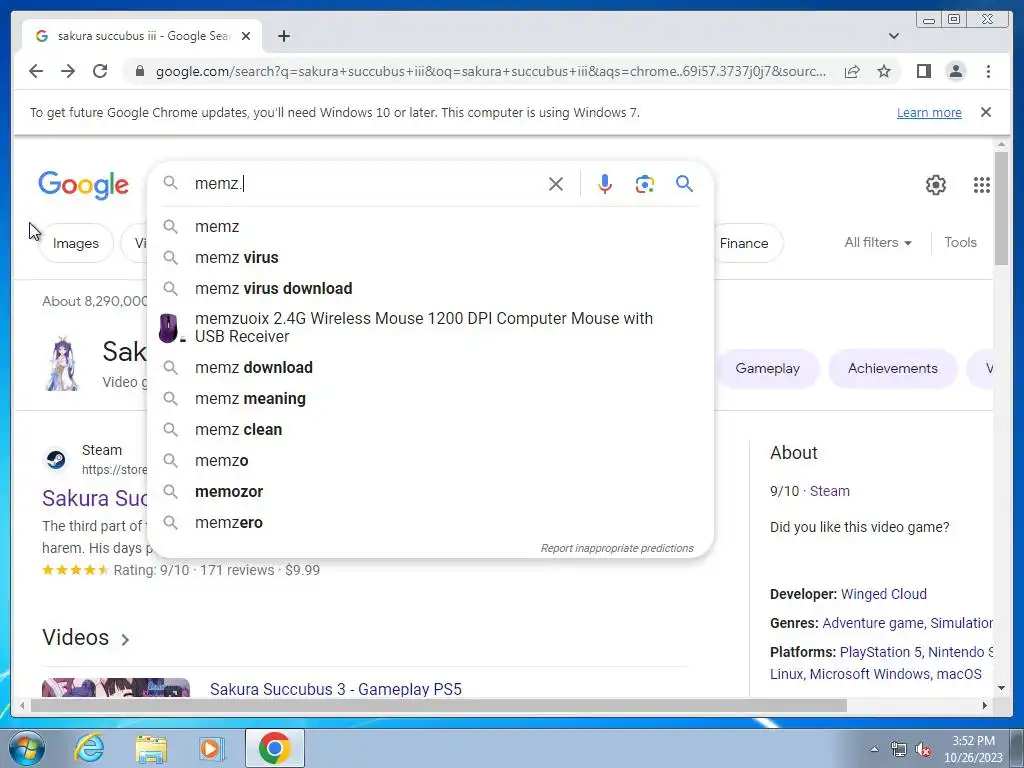Select the 'memzo' suggestion
Image resolution: width=1024 pixels, height=768 pixels.
pyautogui.click(x=430, y=460)
